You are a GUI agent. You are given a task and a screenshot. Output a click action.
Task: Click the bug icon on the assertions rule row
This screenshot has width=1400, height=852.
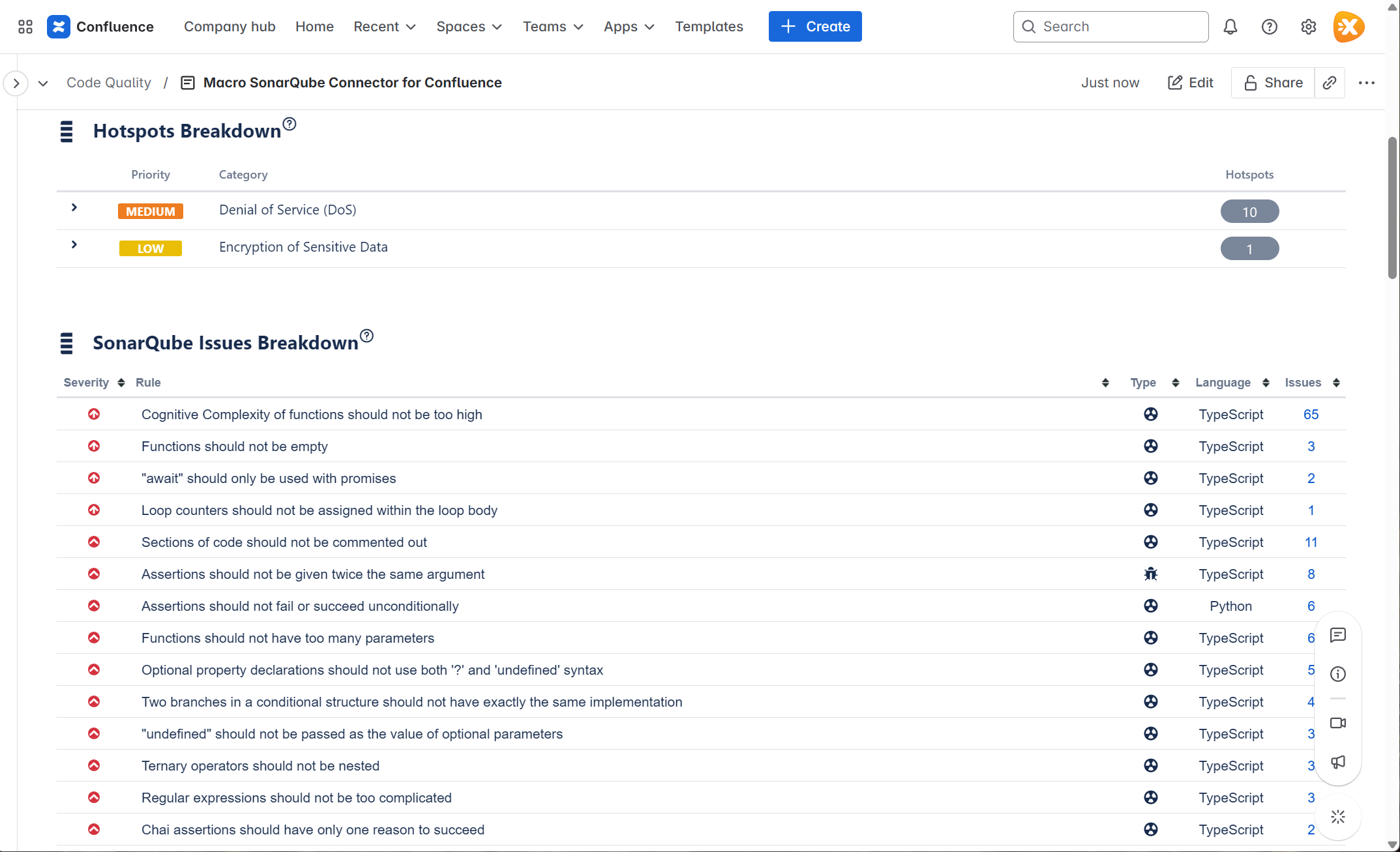[1150, 574]
